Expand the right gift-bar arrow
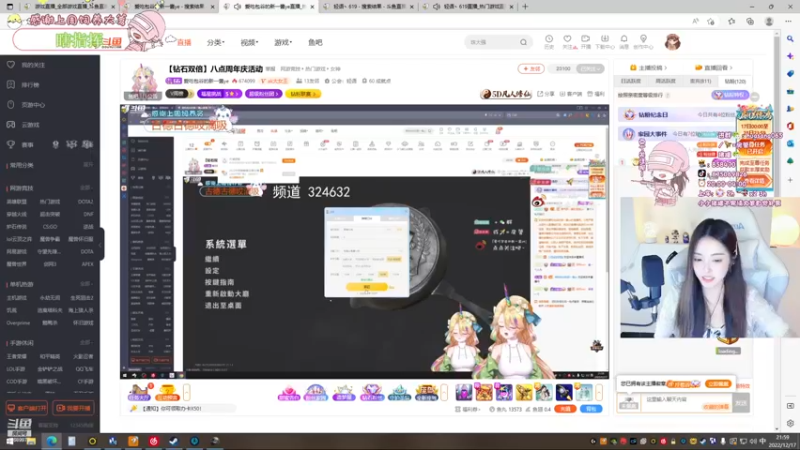This screenshot has width=800, height=450. point(599,392)
